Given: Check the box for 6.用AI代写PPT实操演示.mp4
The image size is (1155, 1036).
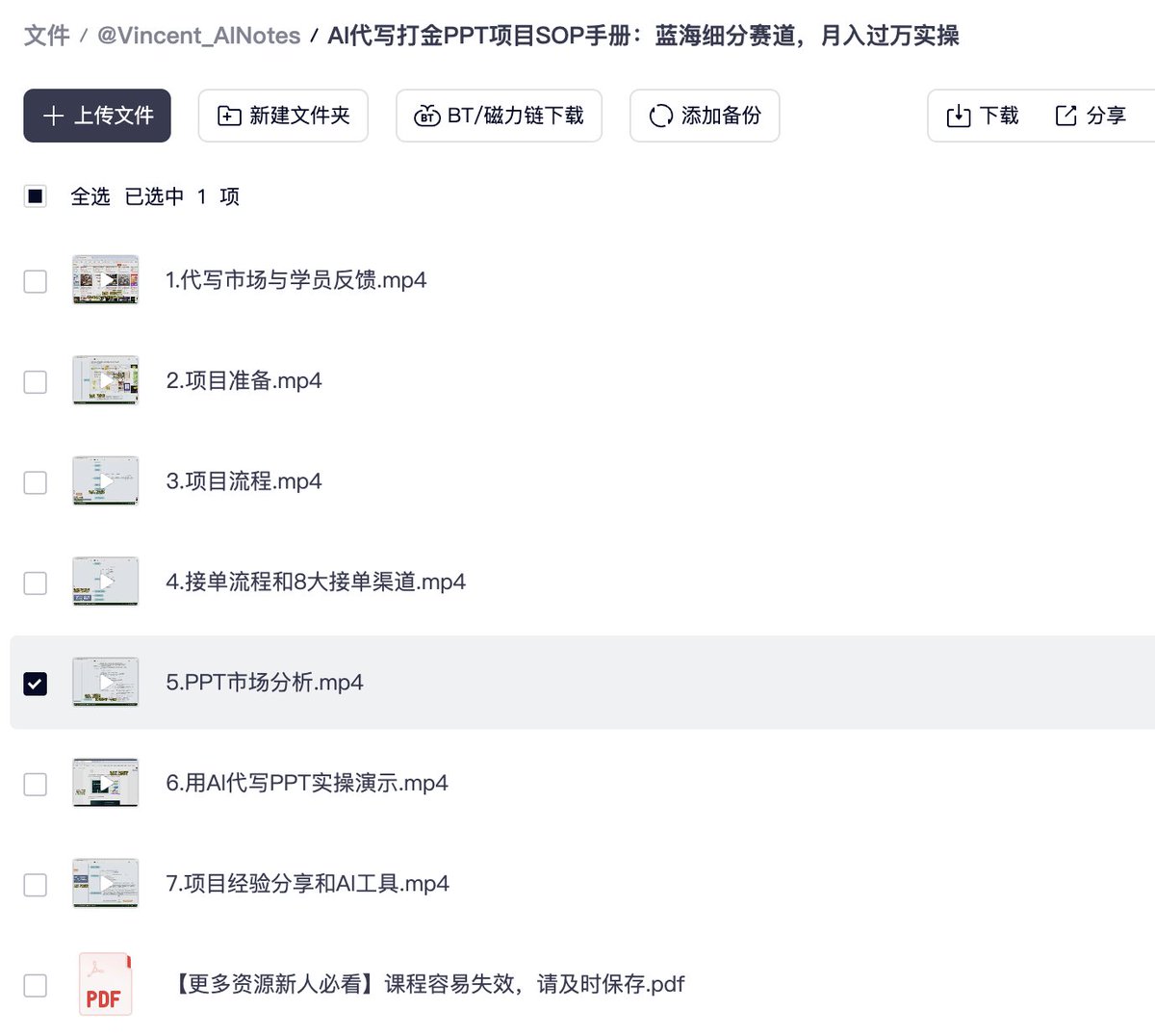Looking at the screenshot, I should point(36,784).
